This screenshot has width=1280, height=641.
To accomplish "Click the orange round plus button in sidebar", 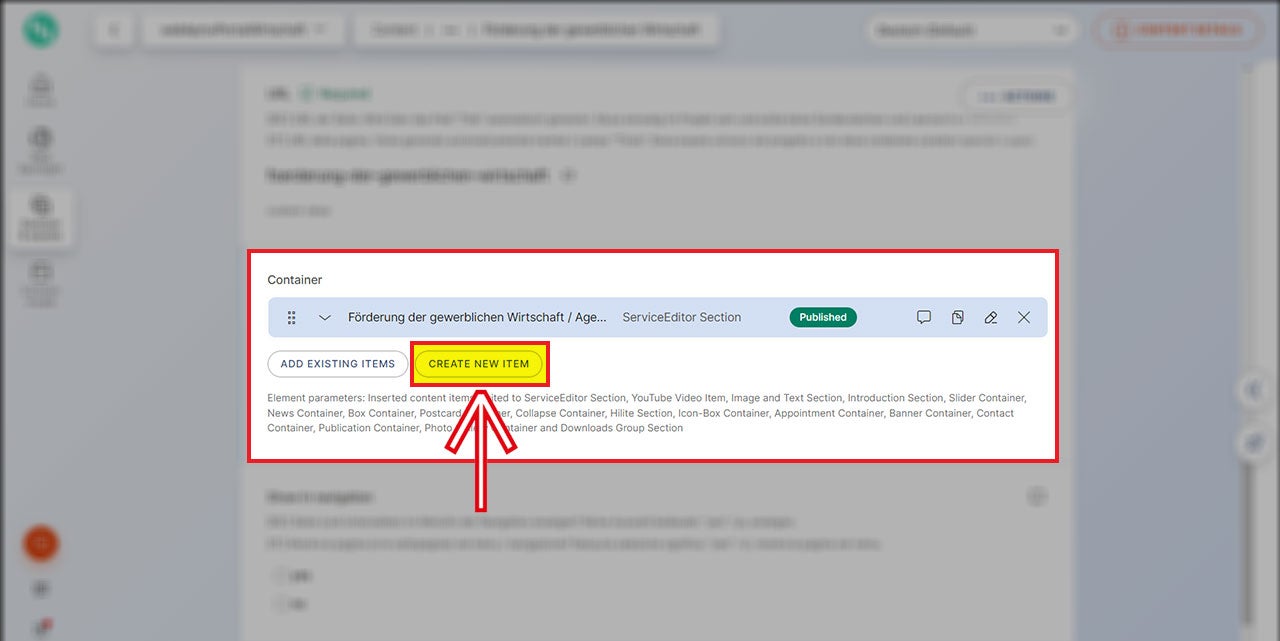I will coord(41,544).
